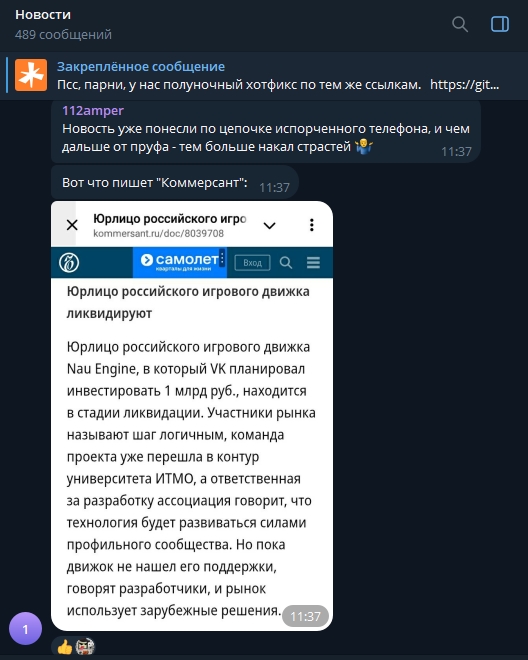
Task: Toggle the right sidebar panel icon
Action: pyautogui.click(x=500, y=24)
